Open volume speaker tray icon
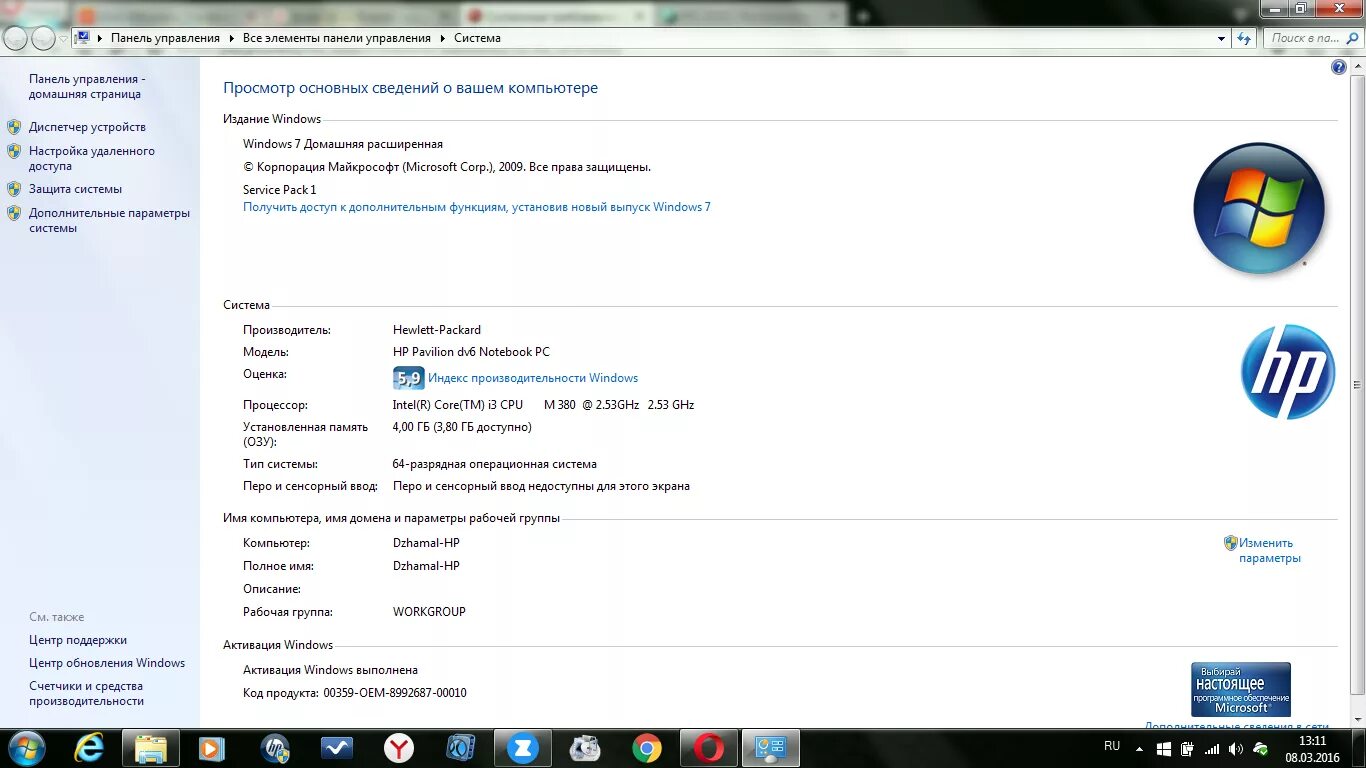 (1236, 749)
